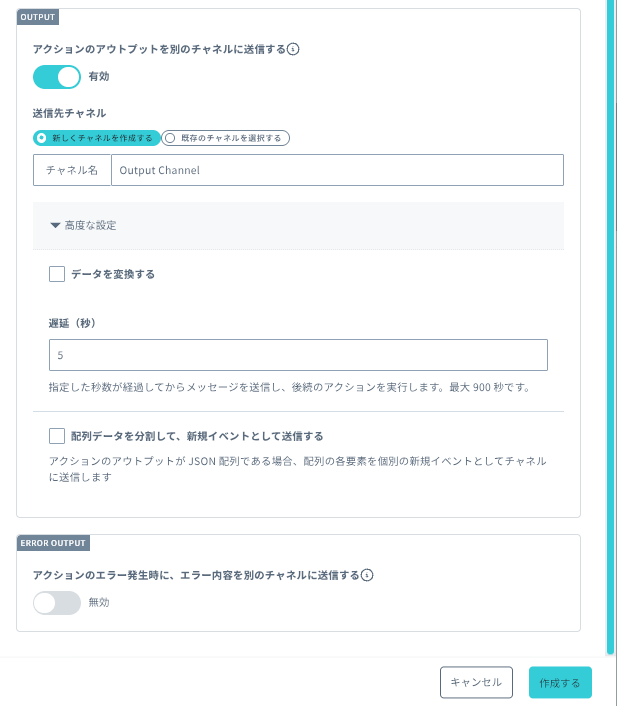Screen dimensions: 617x706
Task: Click the 作成する button
Action: coord(560,682)
